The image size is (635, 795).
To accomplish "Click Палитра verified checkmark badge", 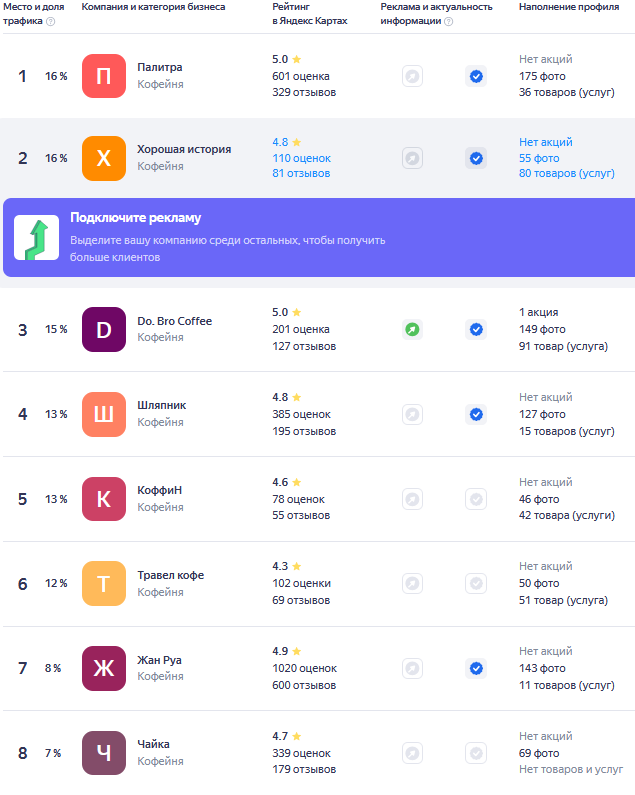I will tap(476, 77).
